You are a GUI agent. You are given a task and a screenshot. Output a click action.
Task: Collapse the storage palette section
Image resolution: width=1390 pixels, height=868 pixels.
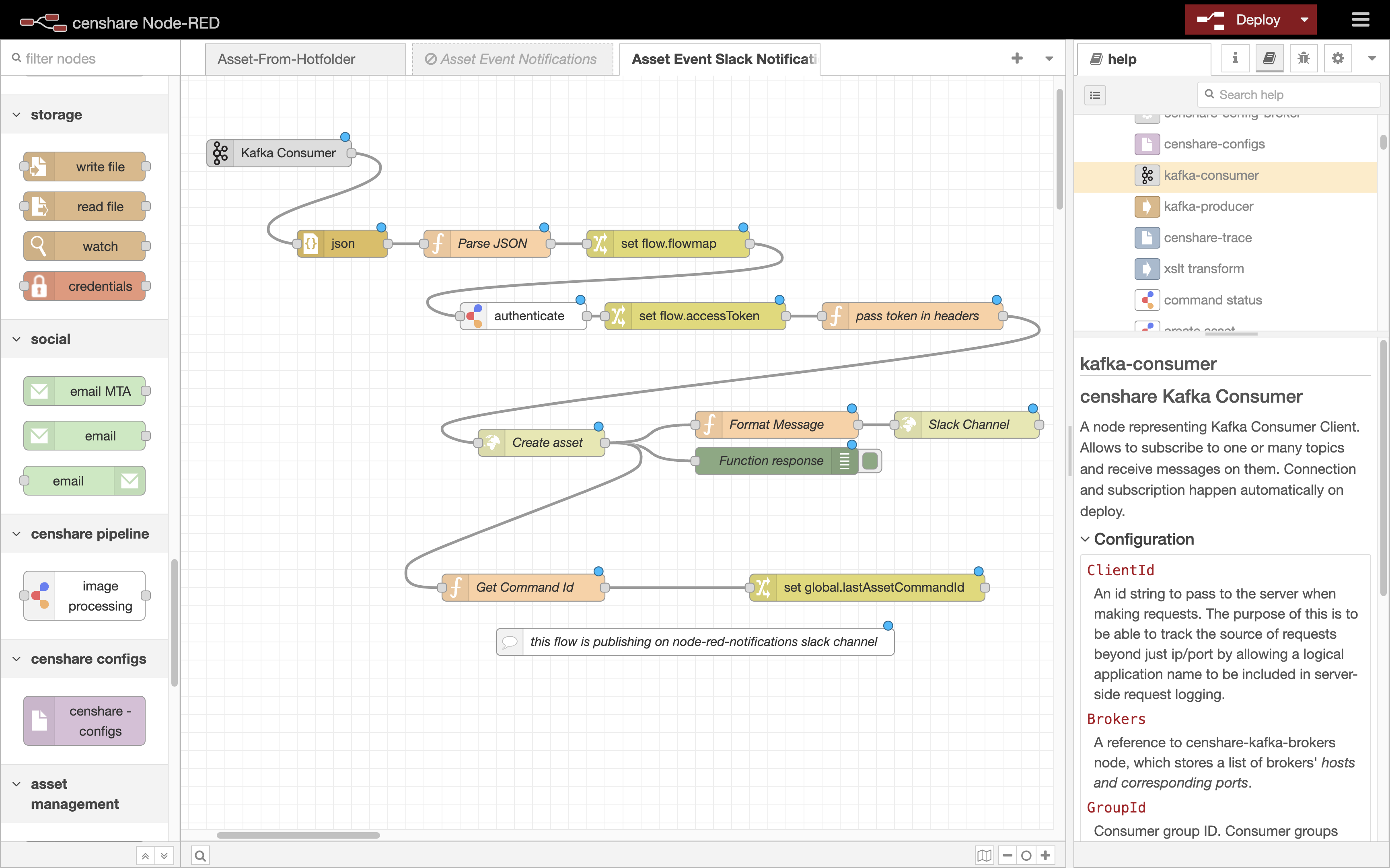pyautogui.click(x=16, y=114)
